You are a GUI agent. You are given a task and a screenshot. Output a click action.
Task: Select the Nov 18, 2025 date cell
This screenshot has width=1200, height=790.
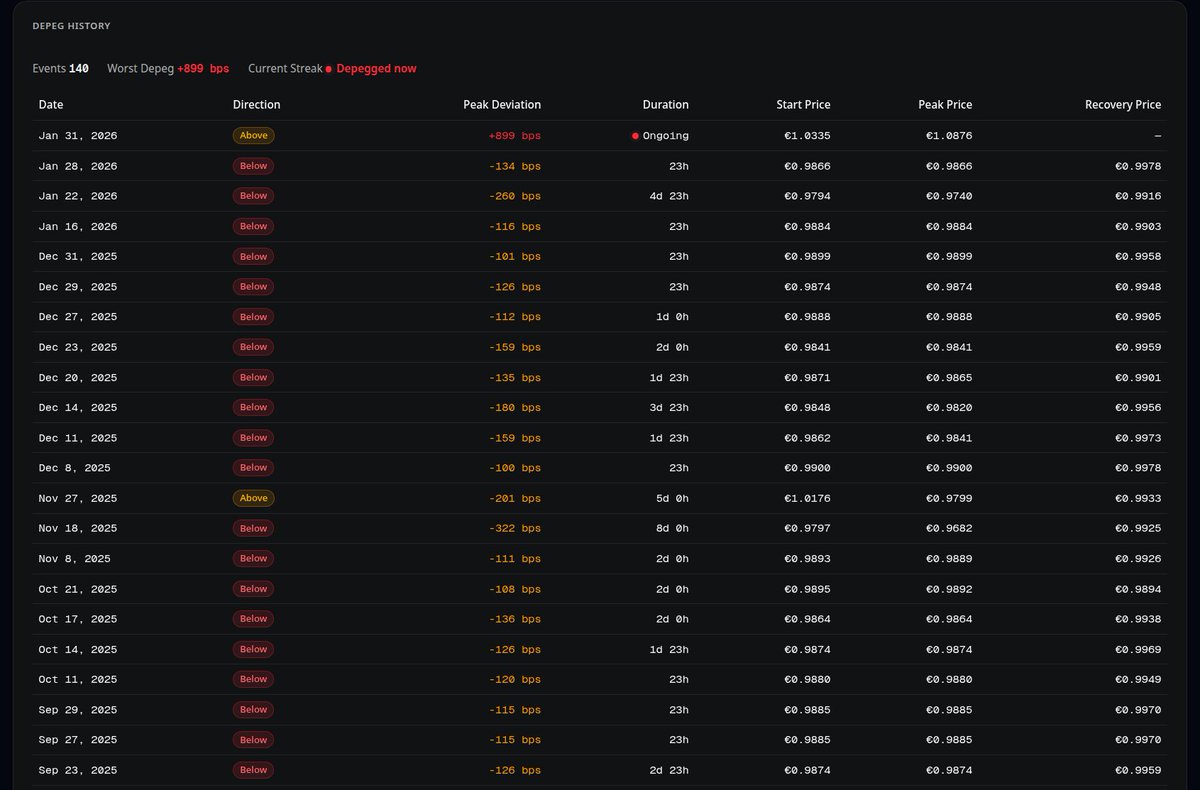coord(78,528)
